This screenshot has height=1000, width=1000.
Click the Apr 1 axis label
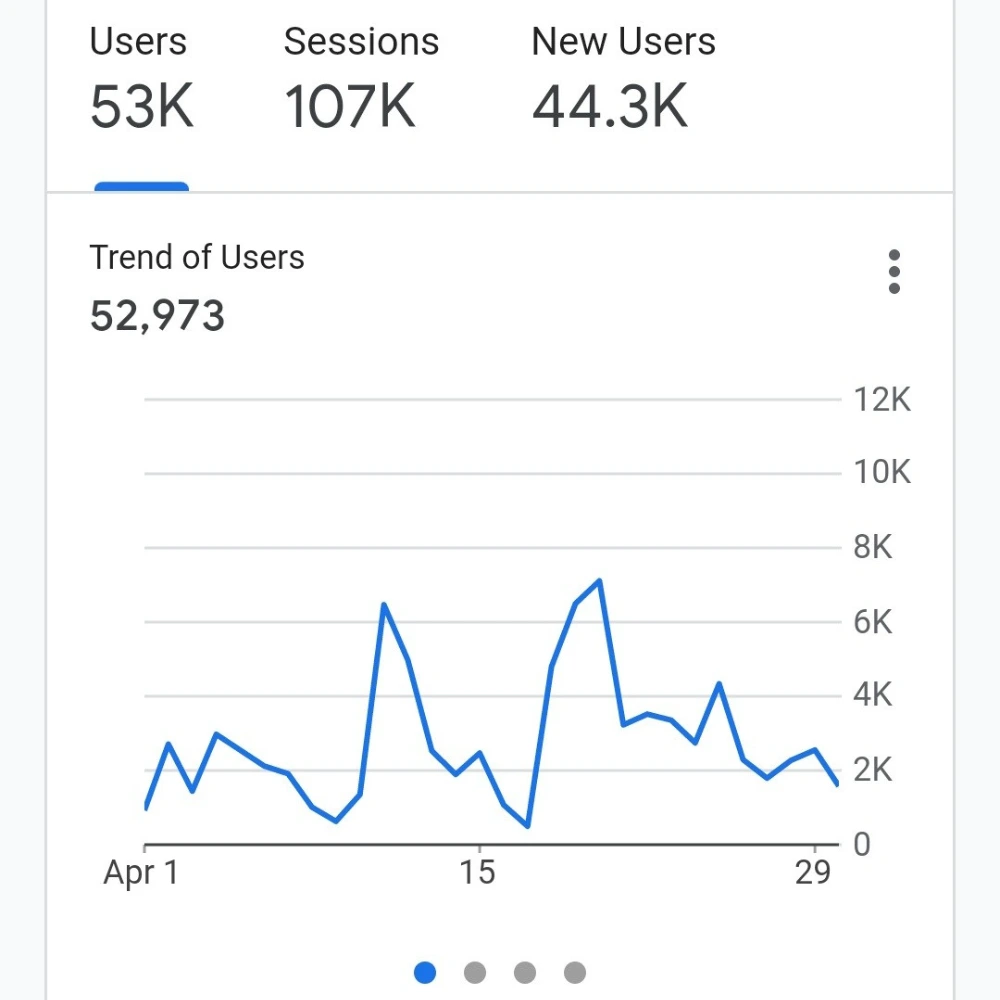(139, 873)
